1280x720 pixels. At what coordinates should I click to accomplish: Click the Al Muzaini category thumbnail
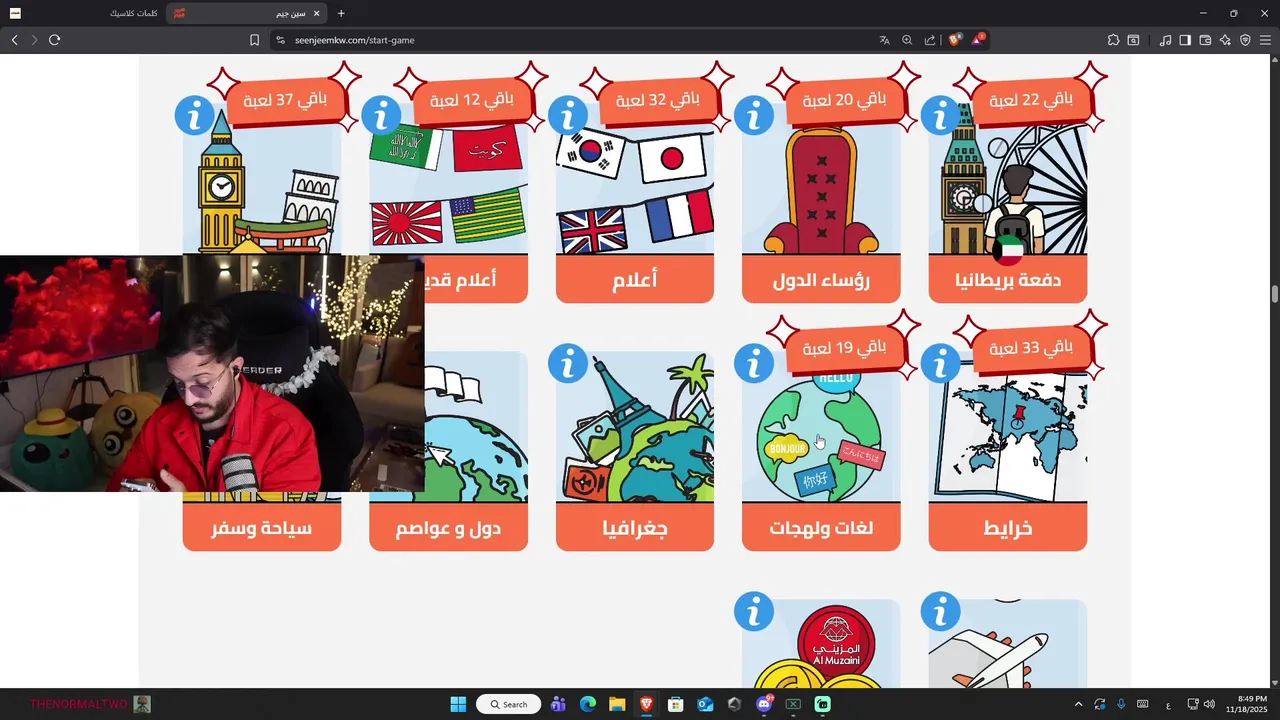coord(821,645)
